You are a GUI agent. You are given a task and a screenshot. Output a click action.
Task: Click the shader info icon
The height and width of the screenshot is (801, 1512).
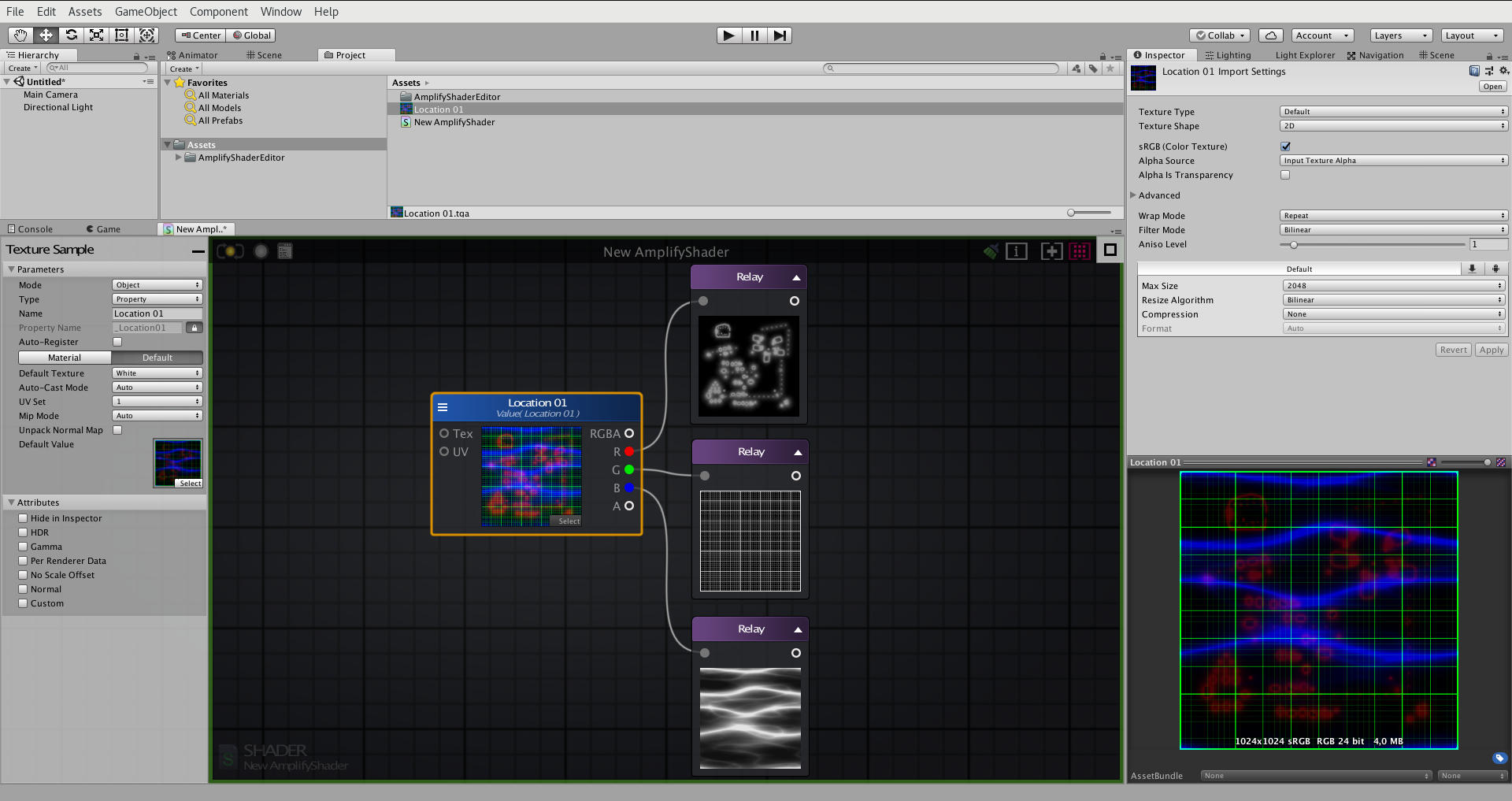coord(1017,251)
